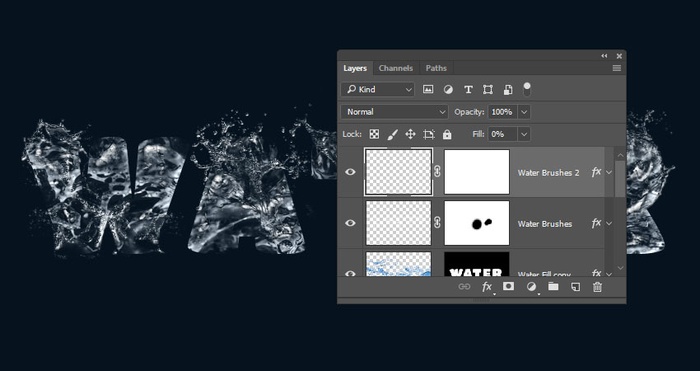Filter layers by adjustment layer icon
The width and height of the screenshot is (700, 371).
coord(448,90)
